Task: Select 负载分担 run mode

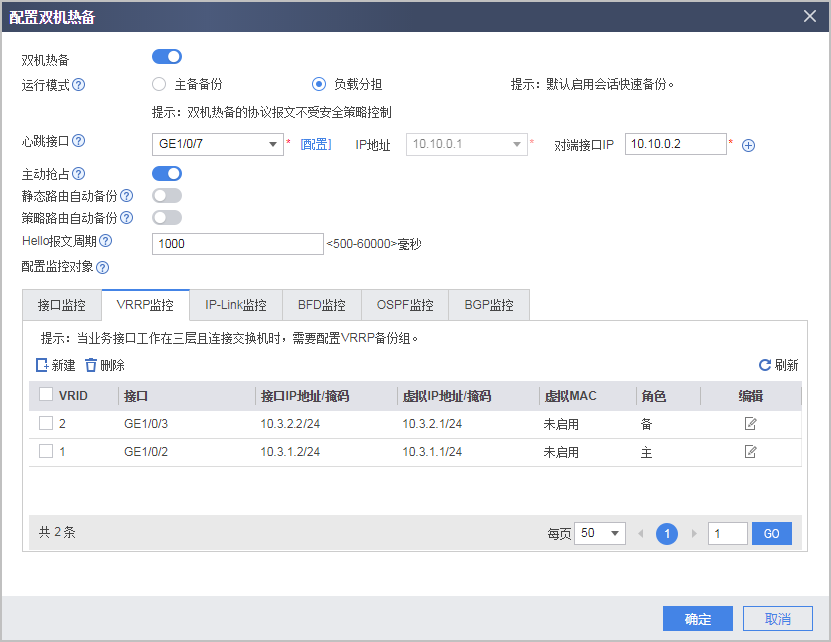Action: click(x=319, y=84)
